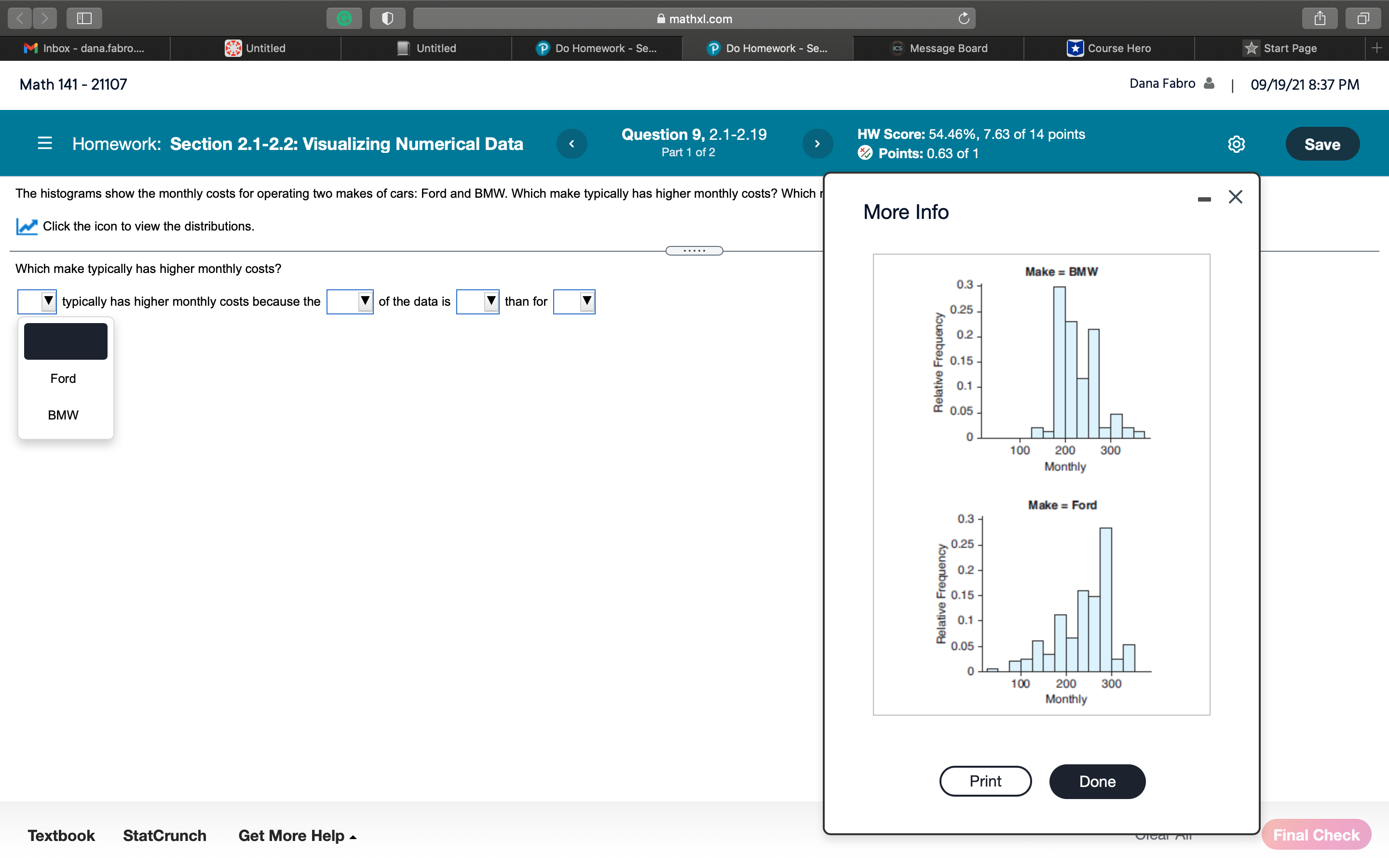This screenshot has height=868, width=1389.
Task: Click the Print button
Action: [x=985, y=781]
